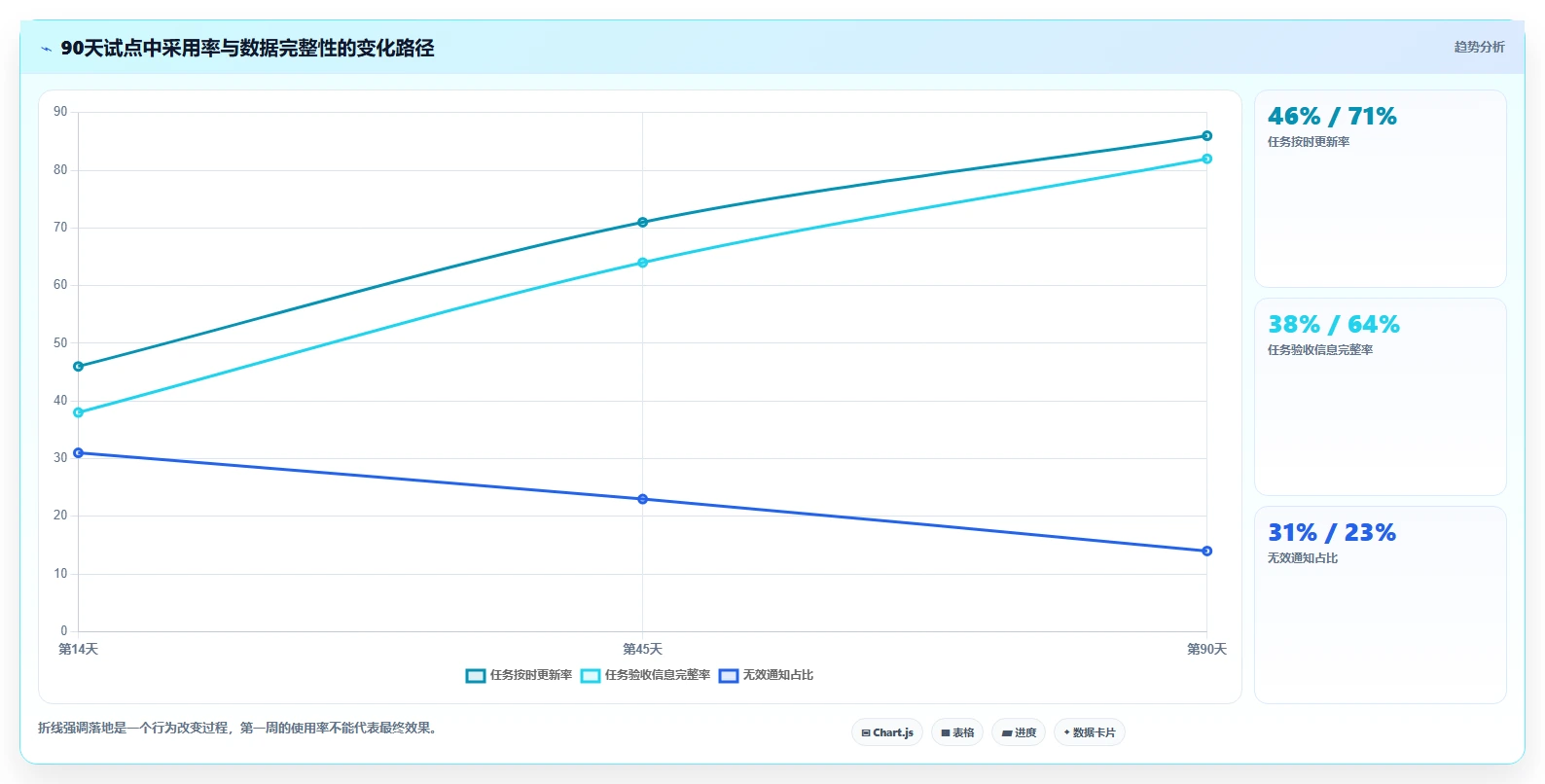Select the 无效通知占比 point at 第45天
This screenshot has height=784, width=1545.
point(642,499)
